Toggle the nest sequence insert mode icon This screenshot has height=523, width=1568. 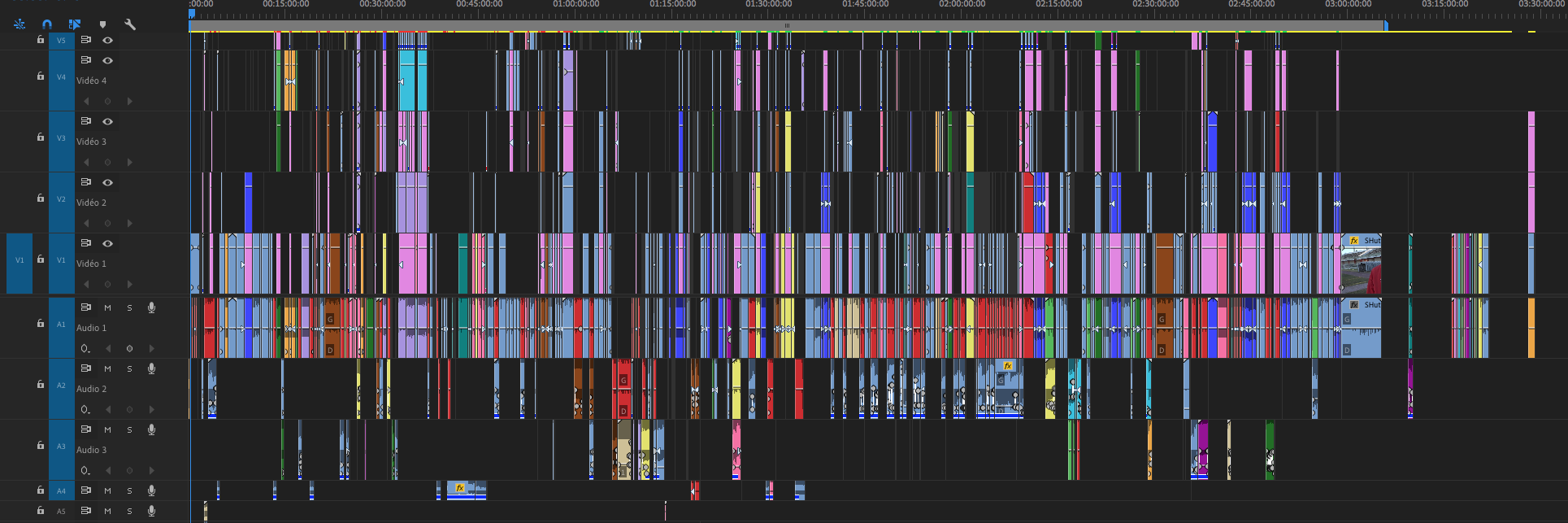pyautogui.click(x=20, y=24)
